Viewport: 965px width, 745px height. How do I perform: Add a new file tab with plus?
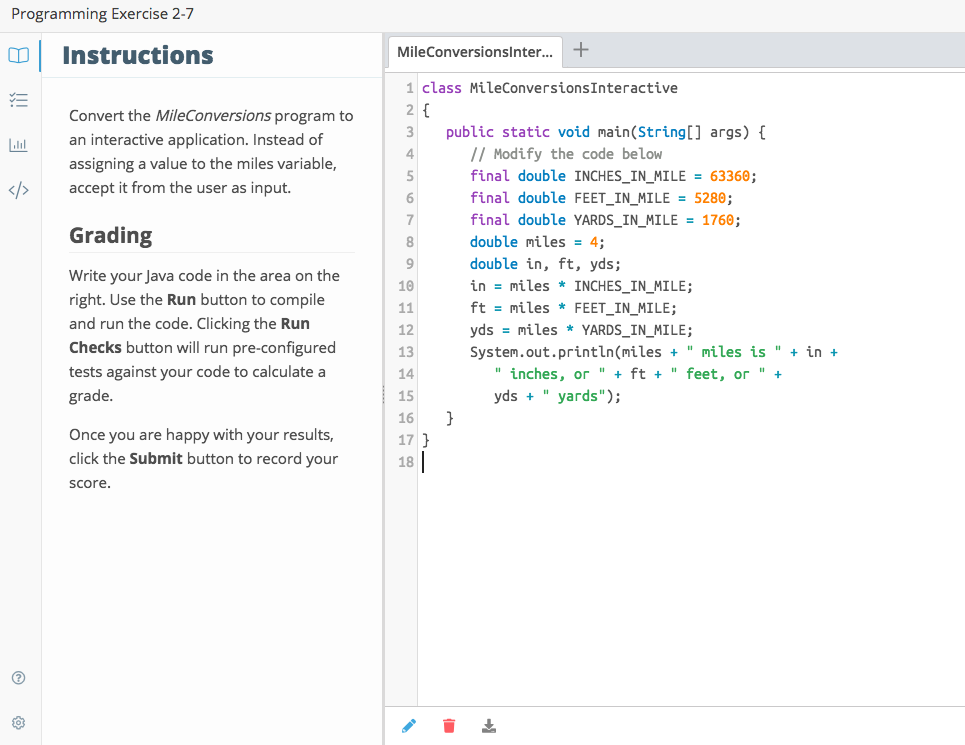point(580,50)
